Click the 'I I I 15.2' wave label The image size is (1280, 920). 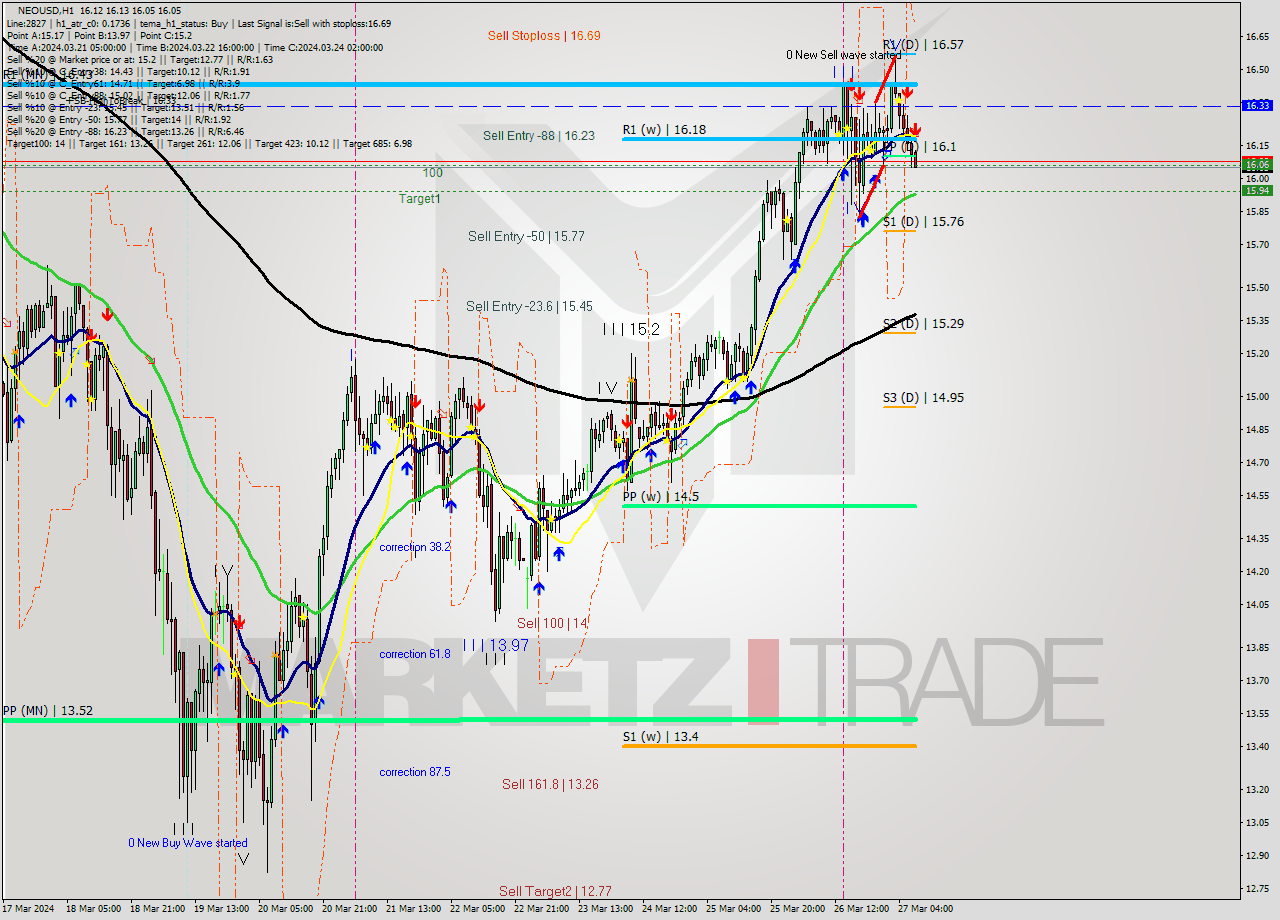tap(631, 329)
